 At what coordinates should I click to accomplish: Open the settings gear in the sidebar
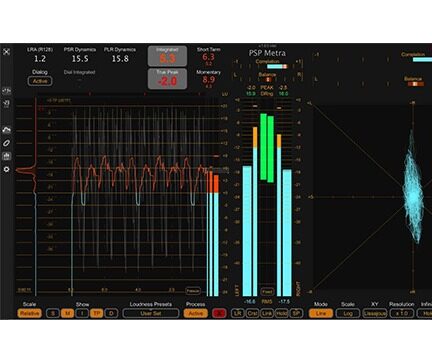click(x=6, y=169)
